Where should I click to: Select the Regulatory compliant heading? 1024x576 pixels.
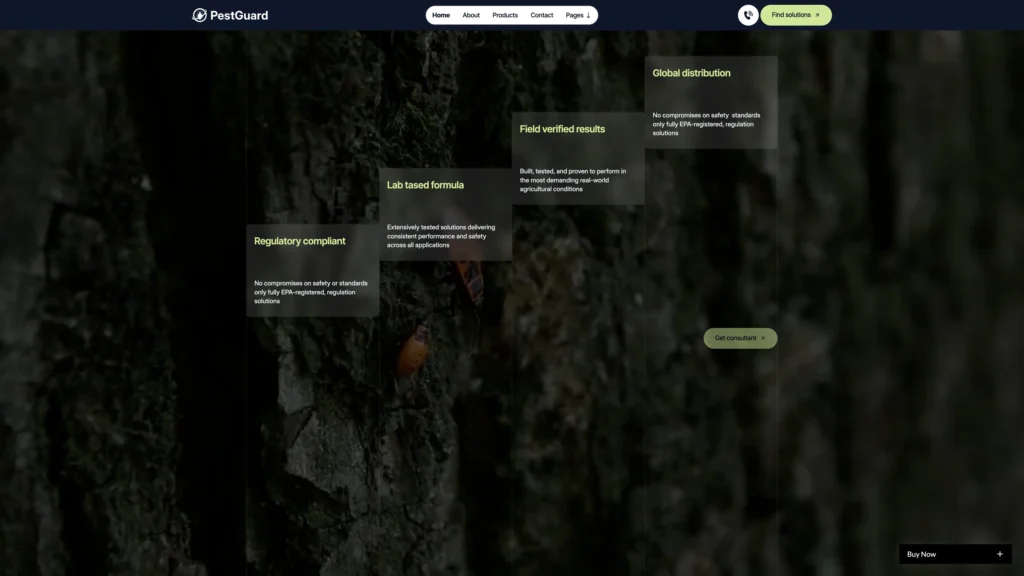click(x=300, y=242)
